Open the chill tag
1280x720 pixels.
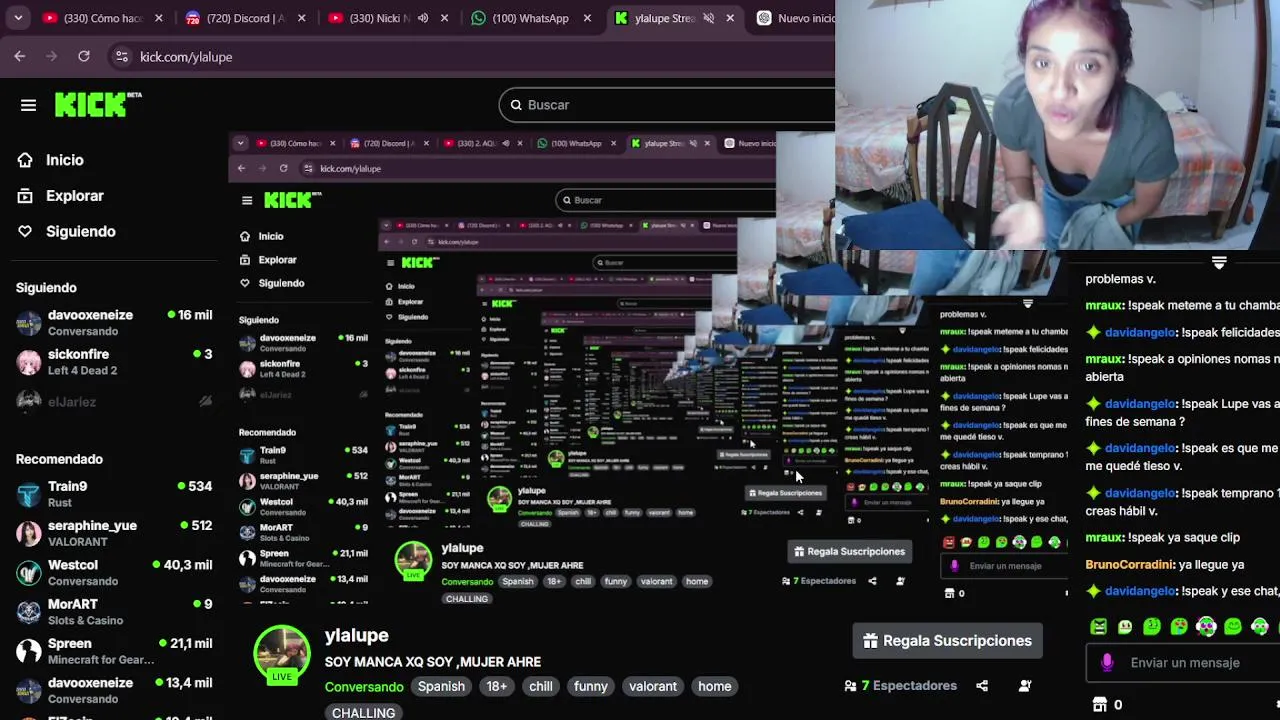pyautogui.click(x=541, y=687)
